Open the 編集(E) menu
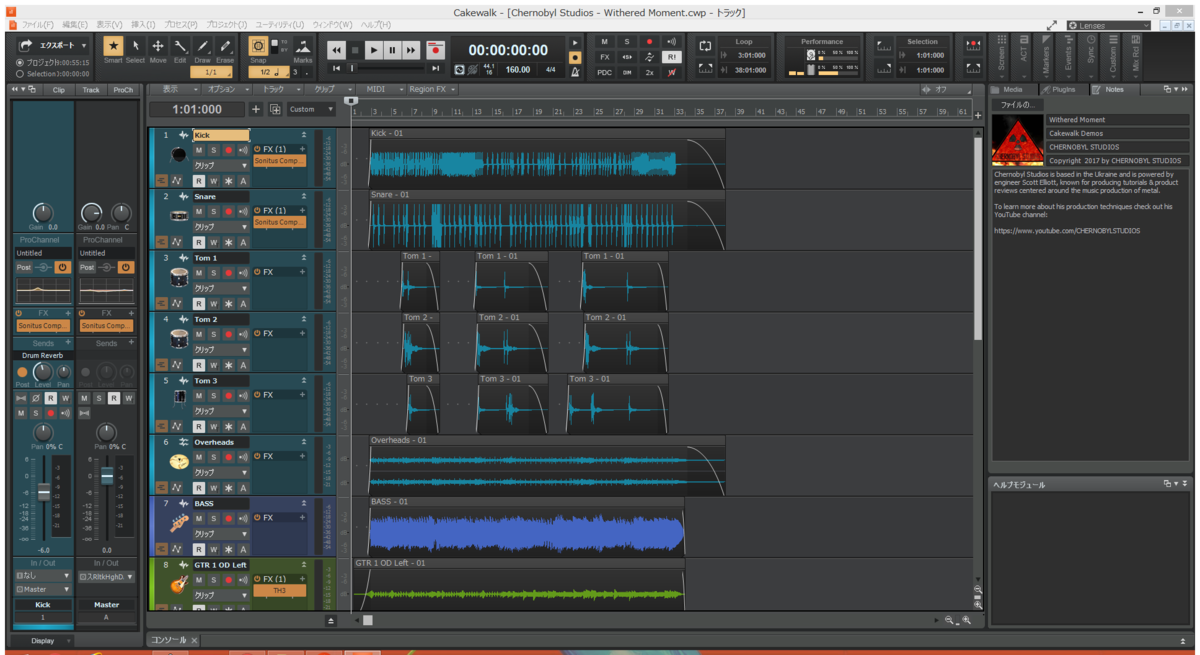Screen dimensions: 1200x655 click(75, 24)
